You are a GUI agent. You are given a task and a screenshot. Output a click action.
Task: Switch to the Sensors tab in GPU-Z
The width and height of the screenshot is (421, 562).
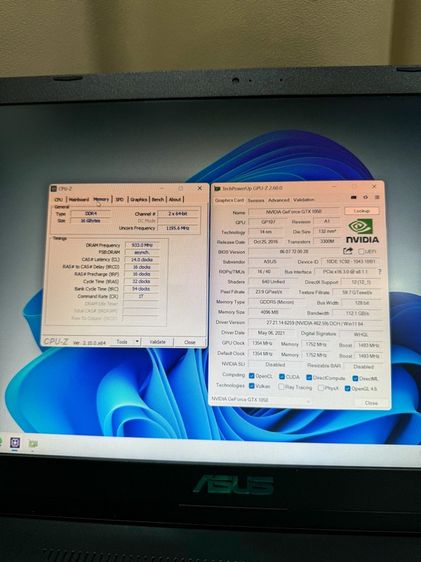point(256,200)
